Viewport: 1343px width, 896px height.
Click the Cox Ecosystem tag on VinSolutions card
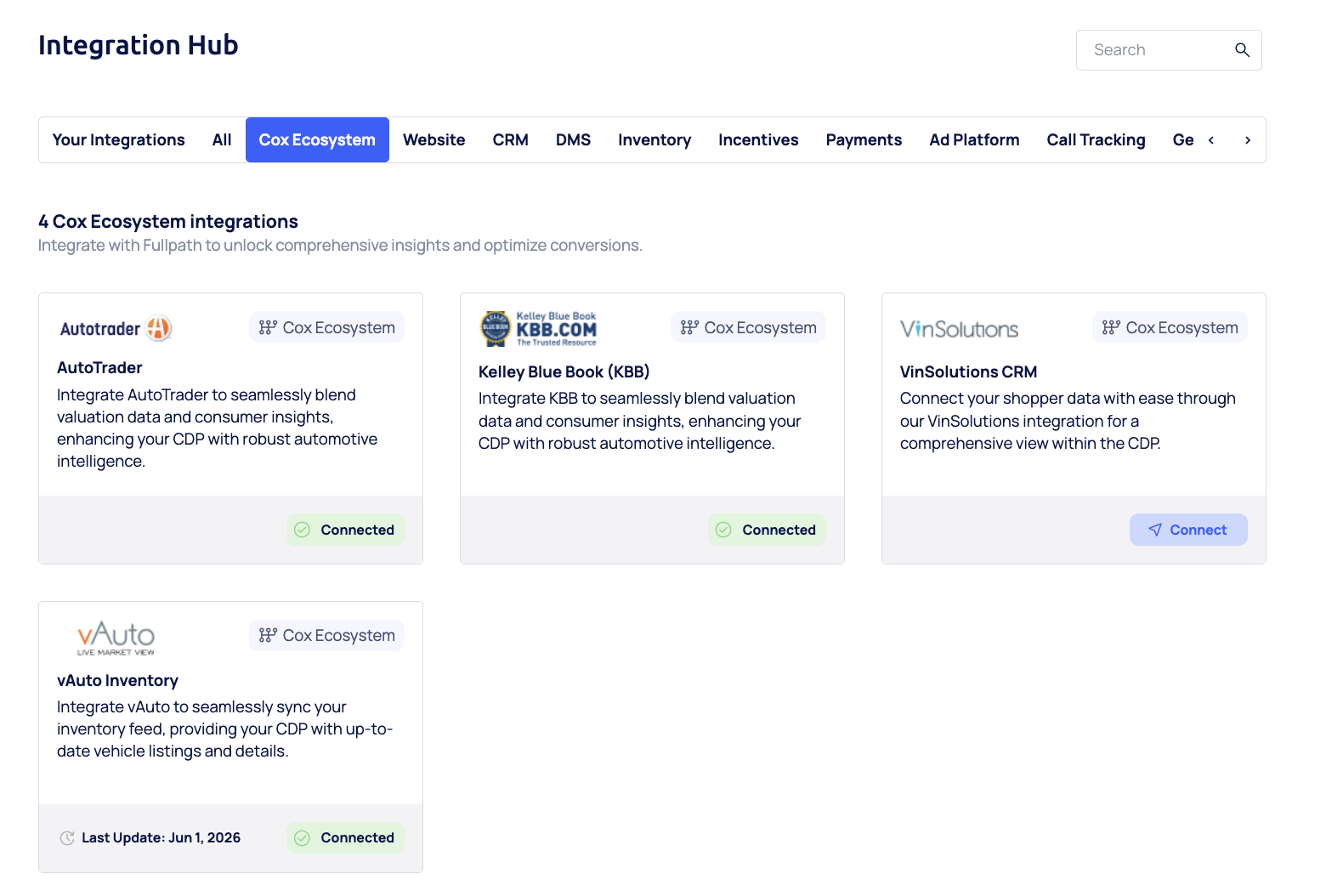(1170, 327)
